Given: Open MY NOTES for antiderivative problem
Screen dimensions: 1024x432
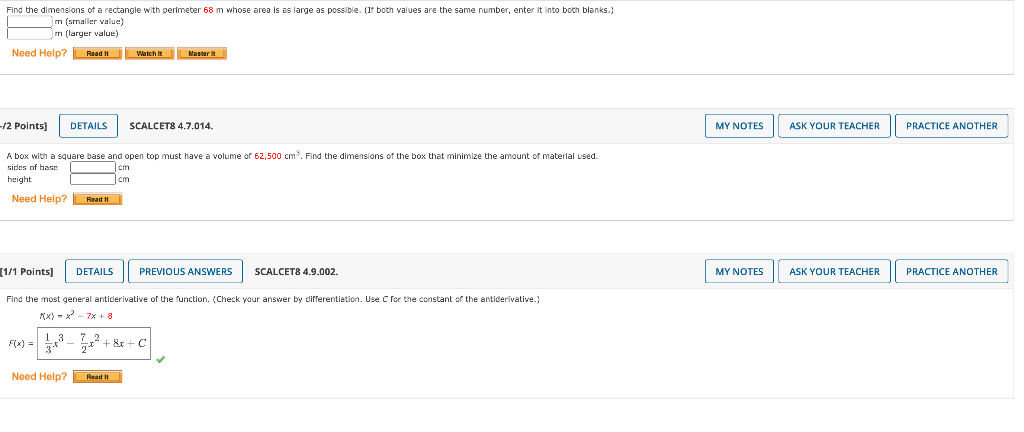Looking at the screenshot, I should [739, 271].
